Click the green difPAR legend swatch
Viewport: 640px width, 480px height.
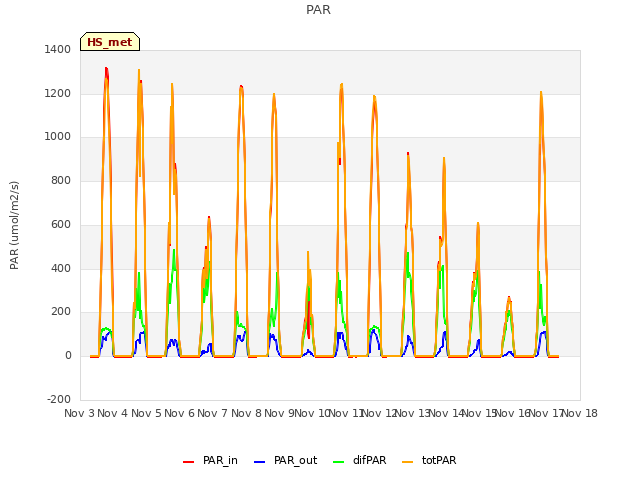(338, 462)
